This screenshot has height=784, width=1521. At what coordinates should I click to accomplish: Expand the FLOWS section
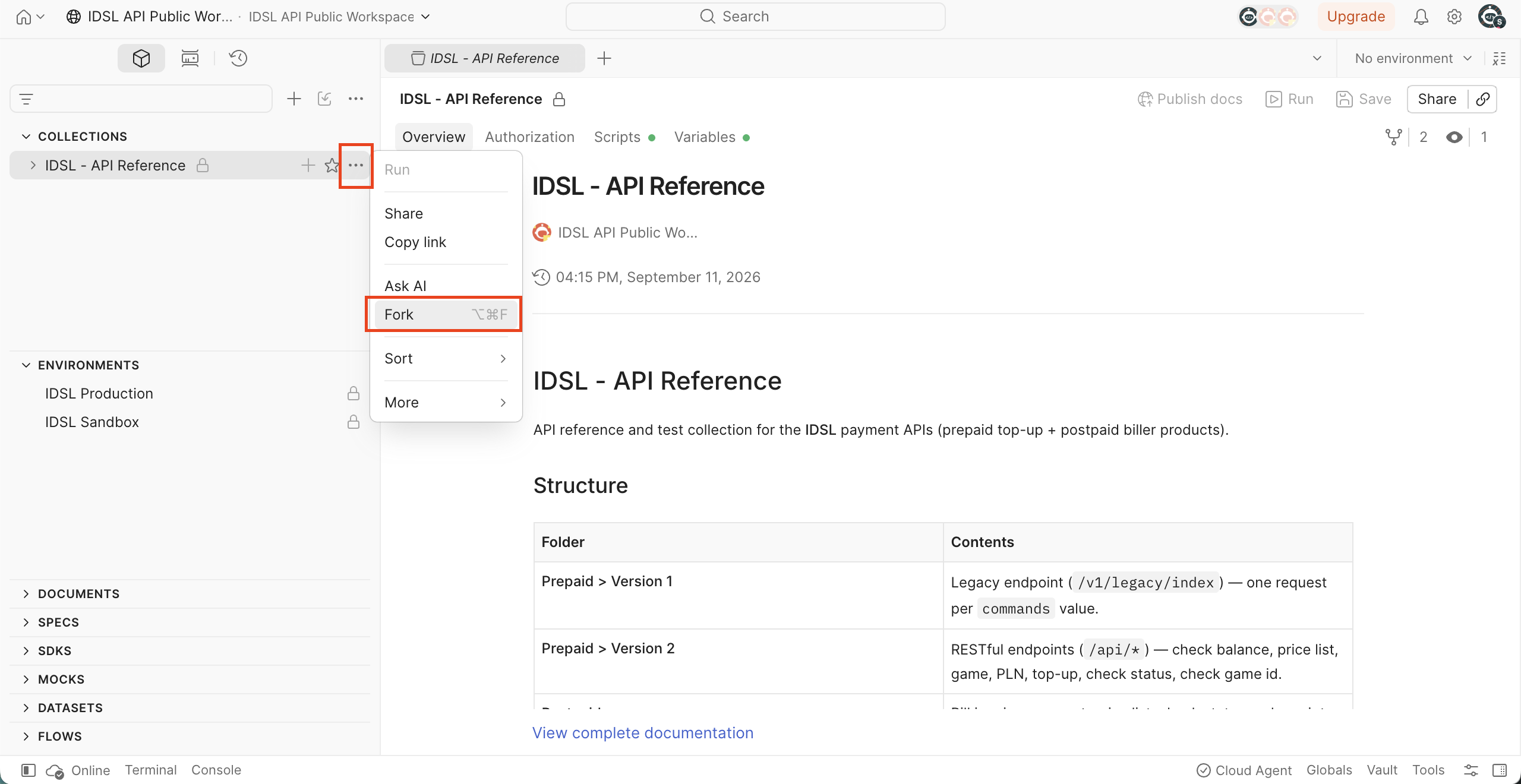click(26, 736)
